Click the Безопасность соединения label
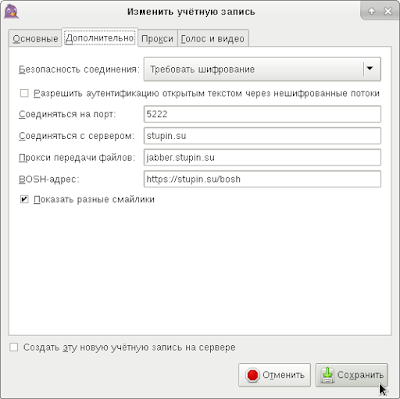The image size is (400, 399). pos(79,69)
